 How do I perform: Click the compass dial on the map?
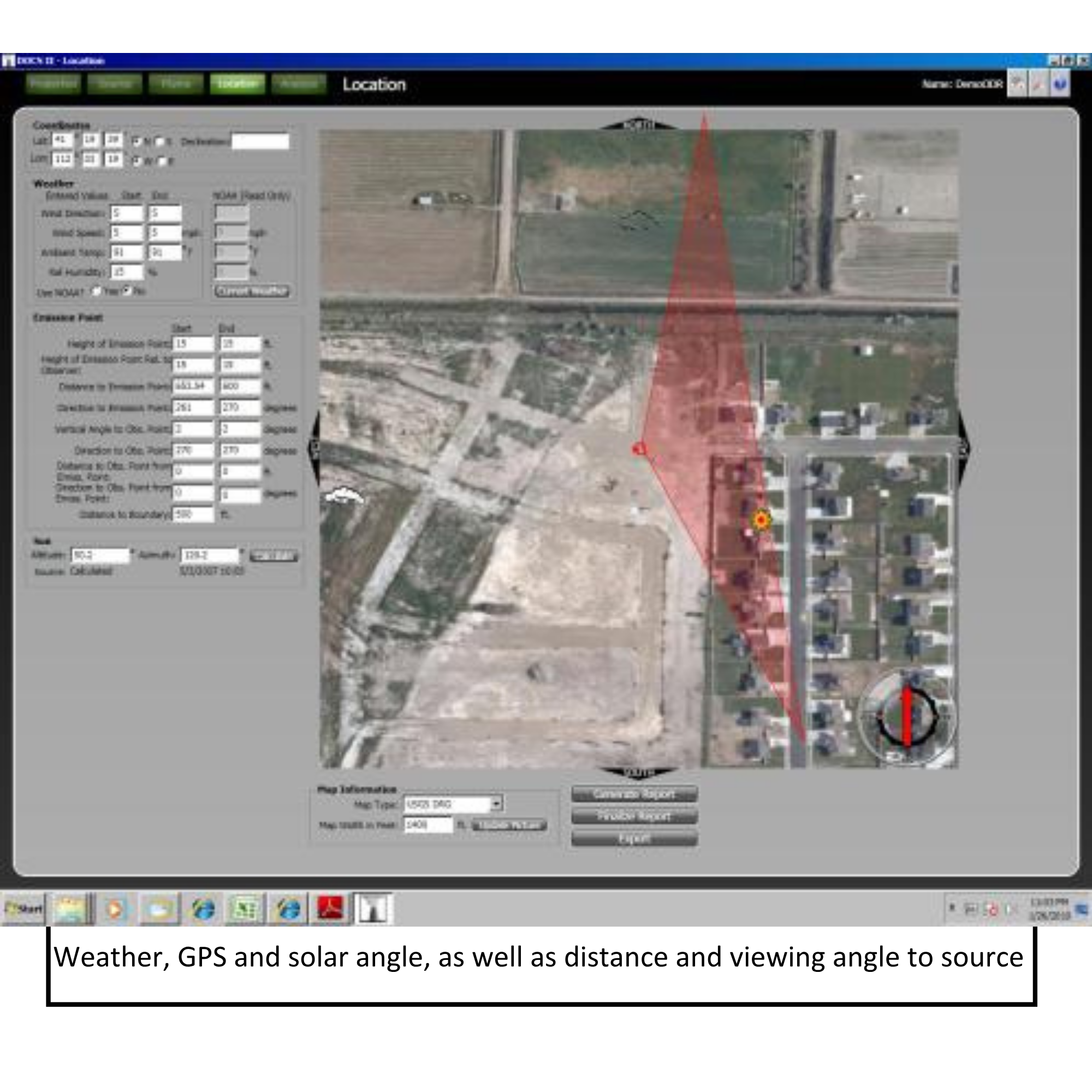click(x=906, y=717)
